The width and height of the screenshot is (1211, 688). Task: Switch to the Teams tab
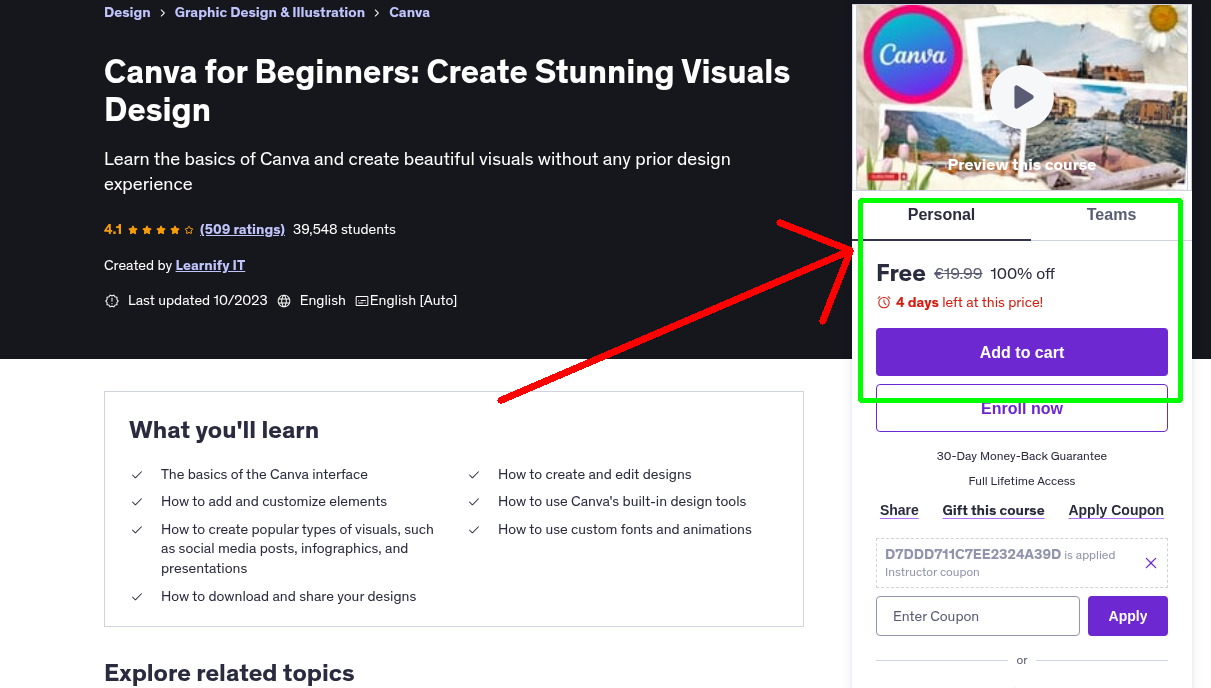click(x=1111, y=215)
